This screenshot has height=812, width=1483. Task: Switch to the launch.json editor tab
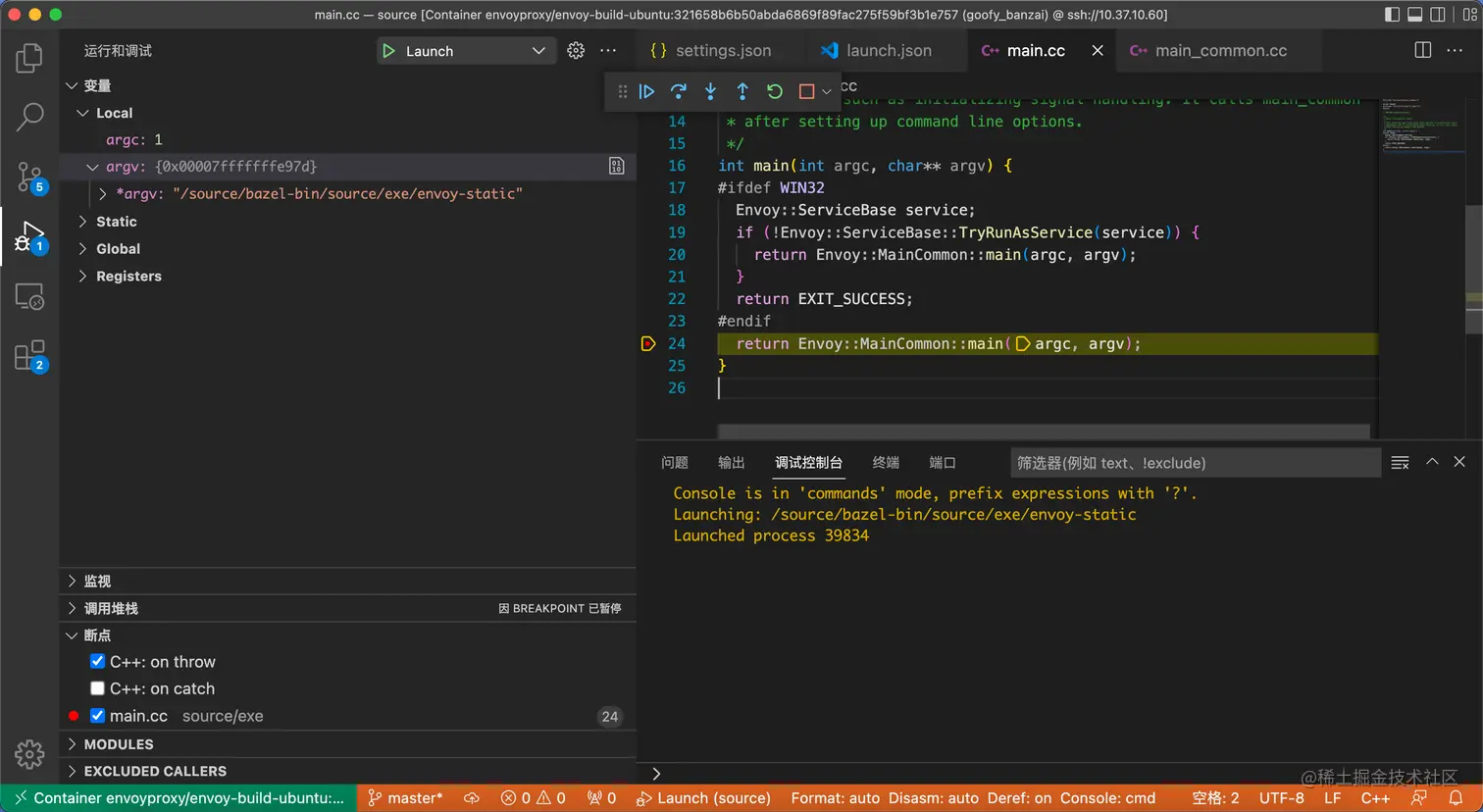(888, 51)
